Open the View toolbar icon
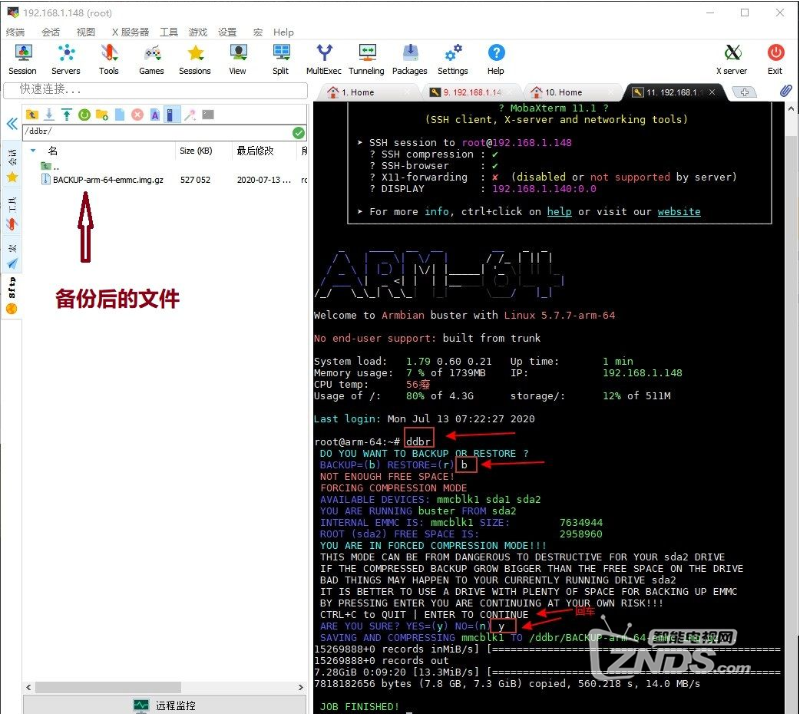 tap(237, 60)
